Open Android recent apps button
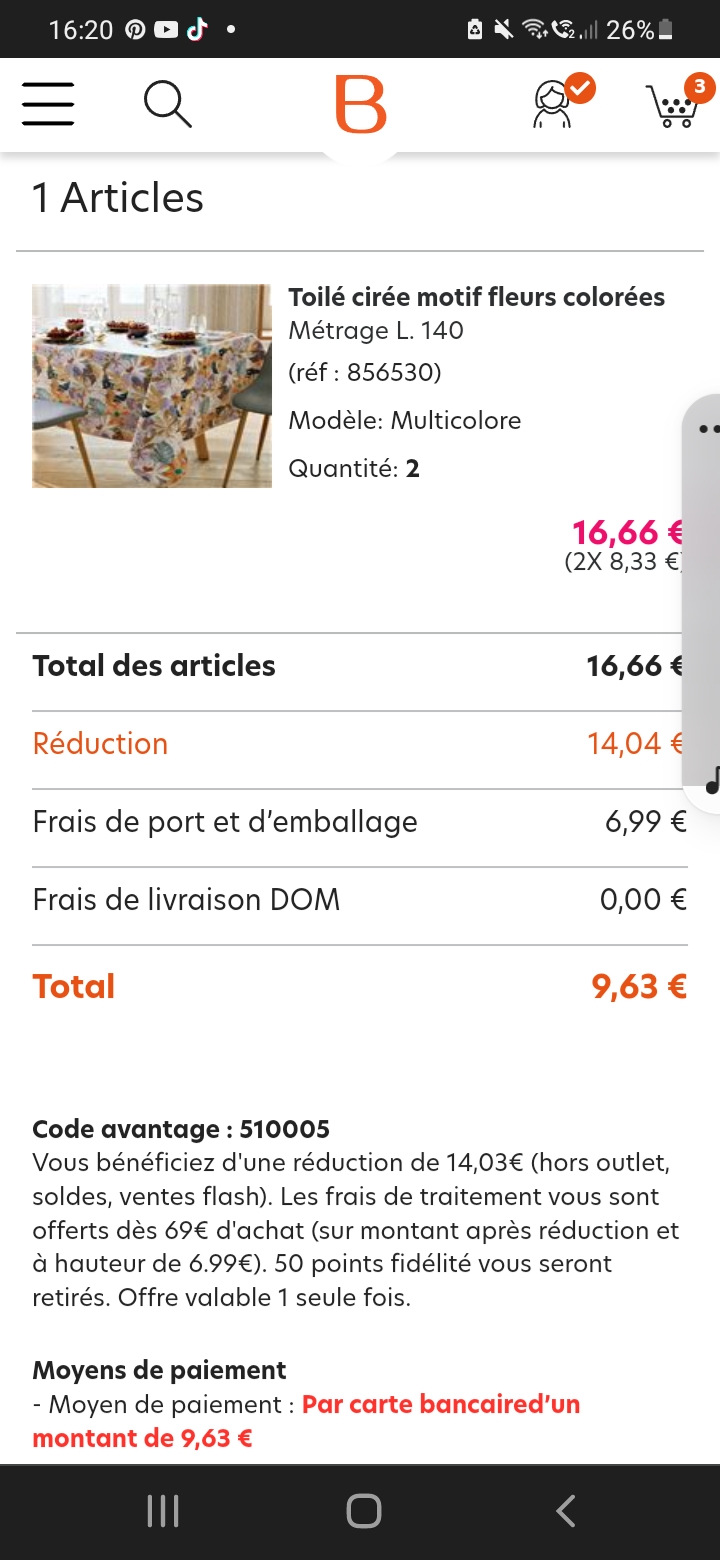The image size is (720, 1560). 163,1511
